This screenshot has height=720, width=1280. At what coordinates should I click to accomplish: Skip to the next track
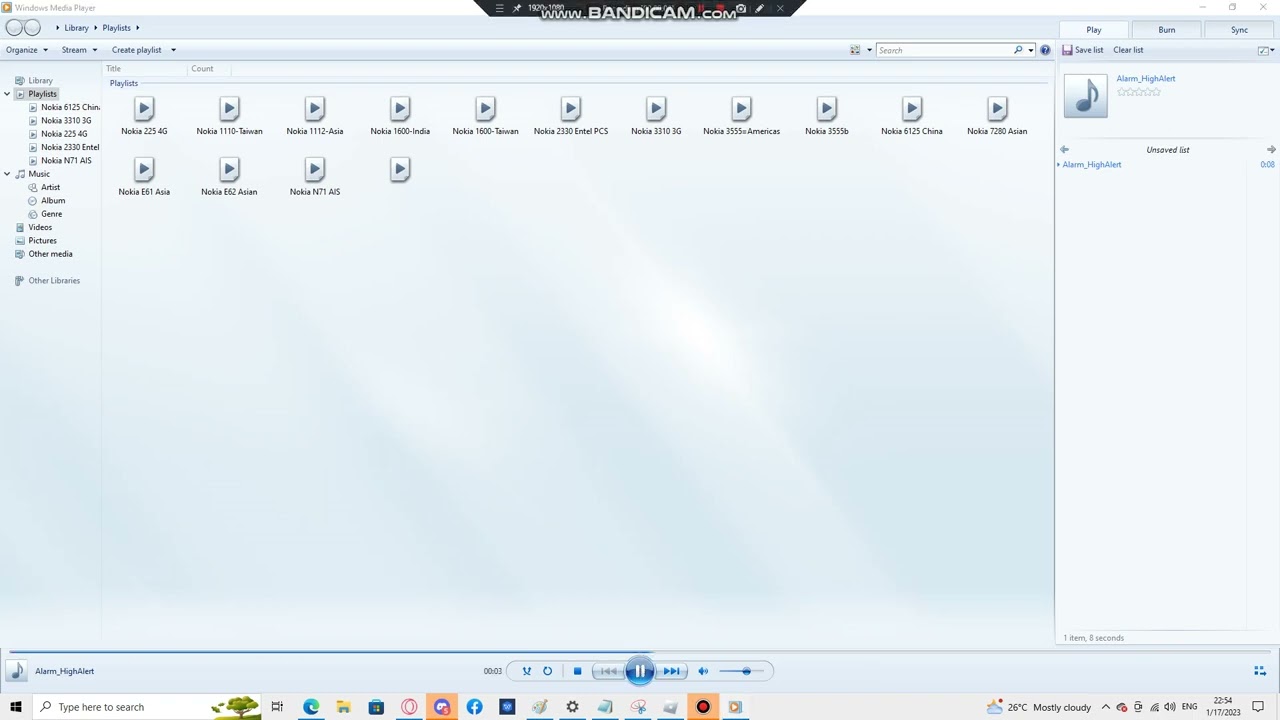[x=671, y=671]
